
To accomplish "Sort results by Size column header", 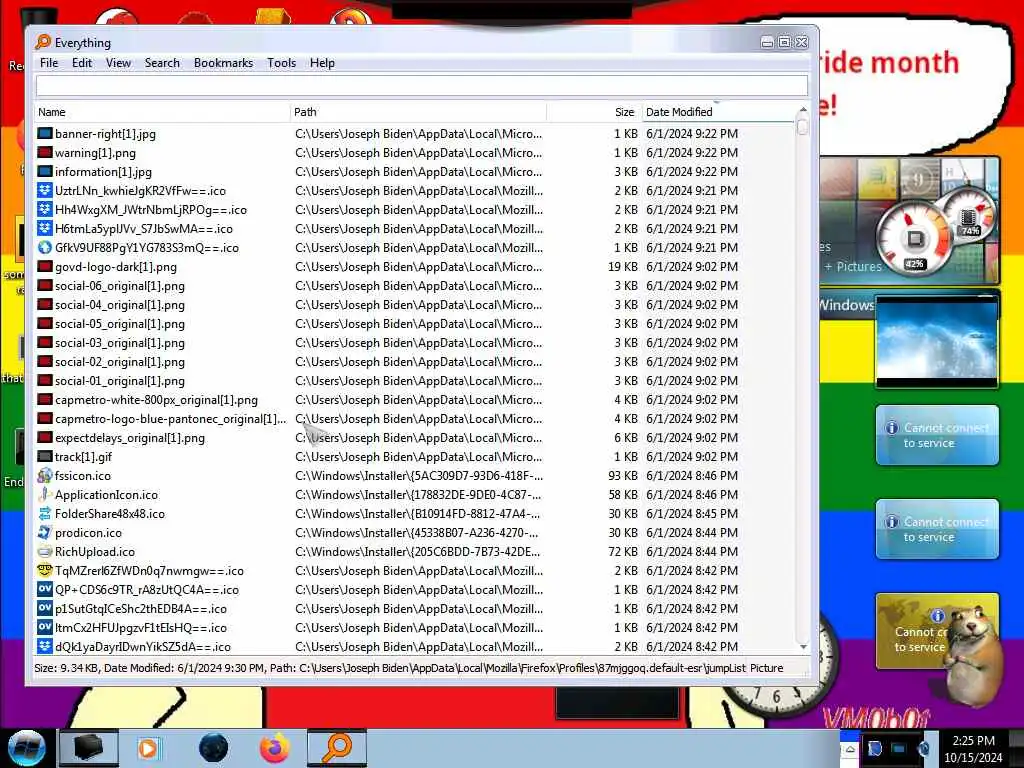I will pyautogui.click(x=594, y=112).
